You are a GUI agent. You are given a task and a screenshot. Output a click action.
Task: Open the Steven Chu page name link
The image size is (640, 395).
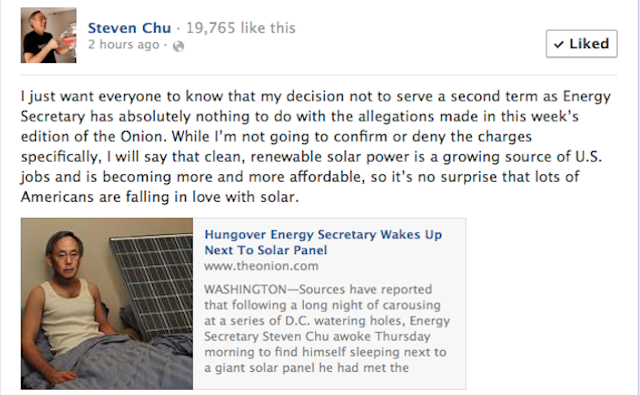tap(129, 28)
